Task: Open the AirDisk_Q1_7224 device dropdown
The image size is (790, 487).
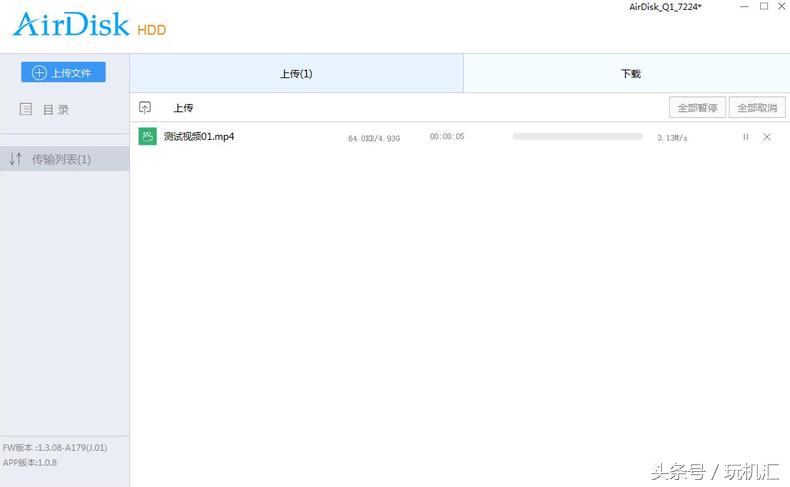Action: pos(665,7)
